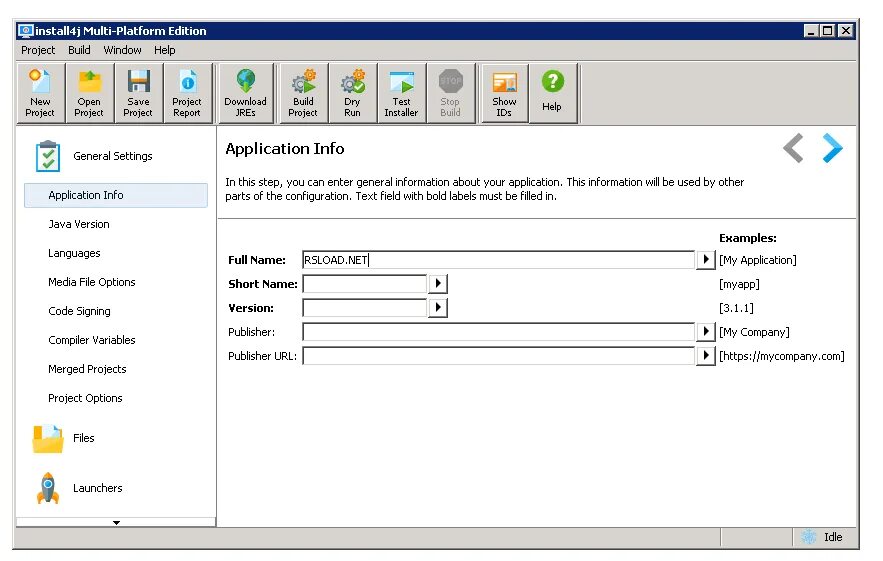Open the Launchers section with rocket icon
This screenshot has width=883, height=561.
pos(79,488)
